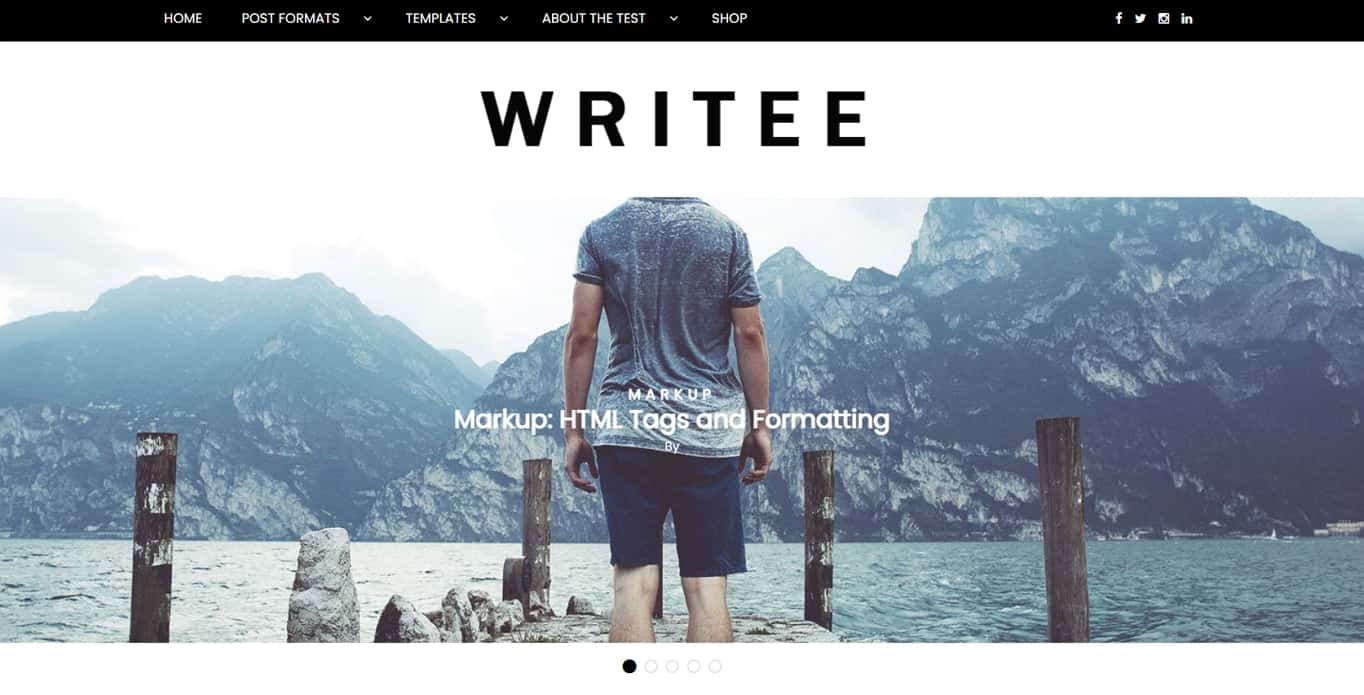The height and width of the screenshot is (695, 1364).
Task: Expand the Templates submenu arrow
Action: 503,18
